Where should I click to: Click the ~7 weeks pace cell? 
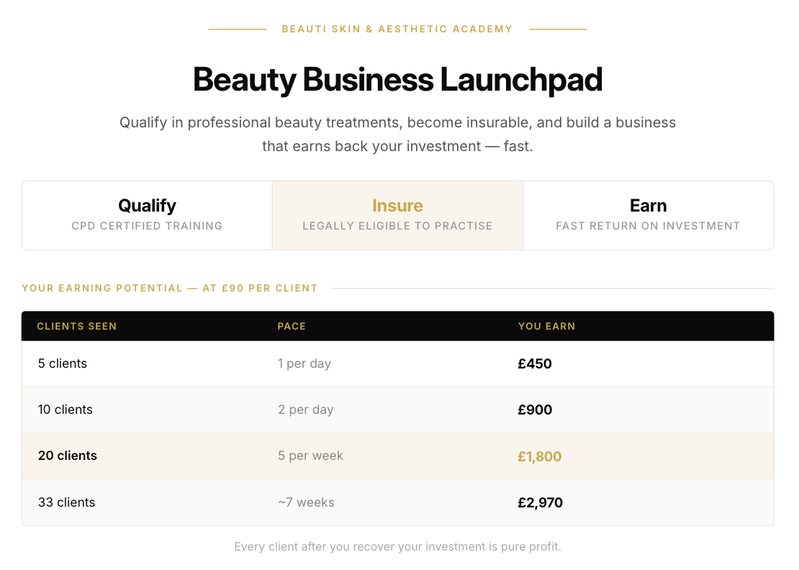(306, 502)
